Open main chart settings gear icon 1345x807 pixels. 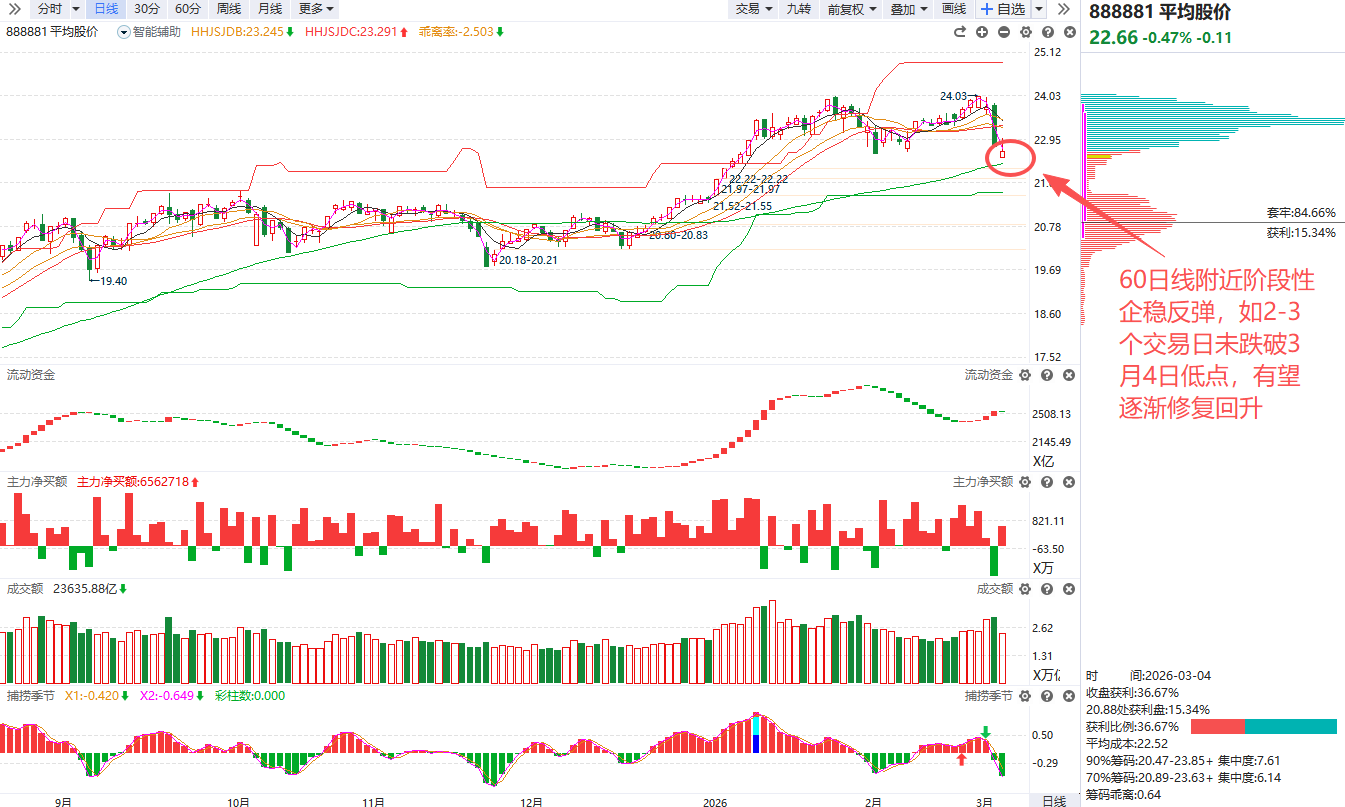coord(1025,32)
